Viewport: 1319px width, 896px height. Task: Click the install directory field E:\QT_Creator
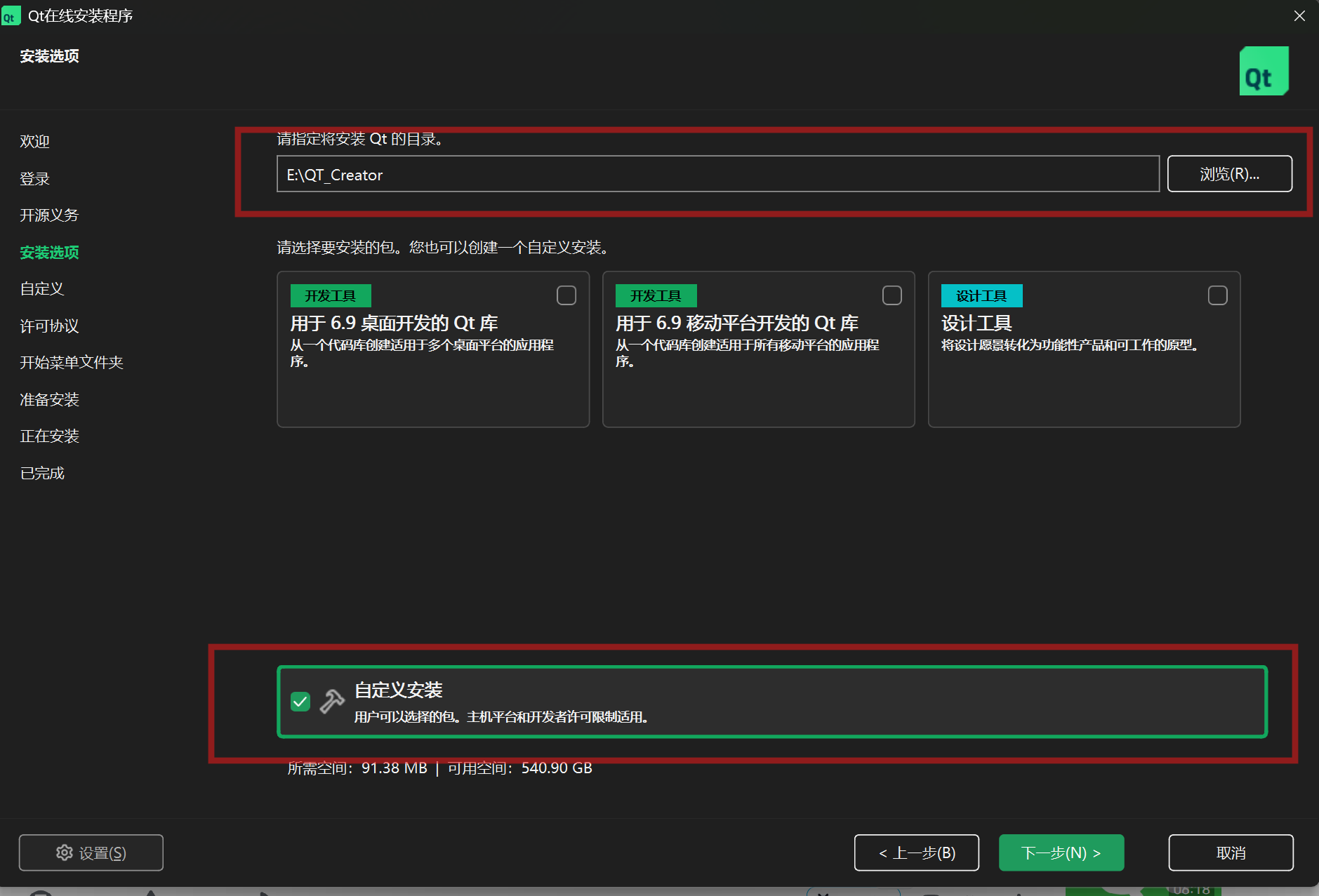point(717,173)
